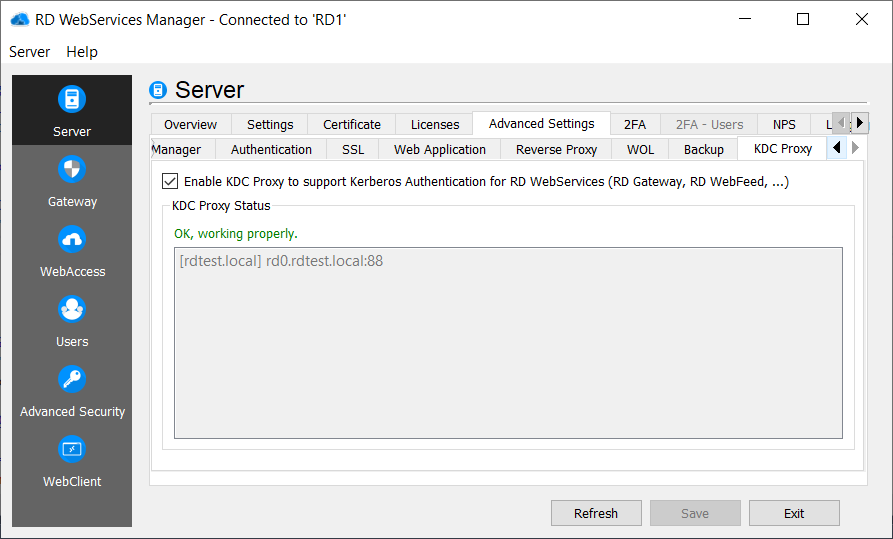The width and height of the screenshot is (893, 539).
Task: Select the Advanced Settings tab
Action: tap(542, 123)
